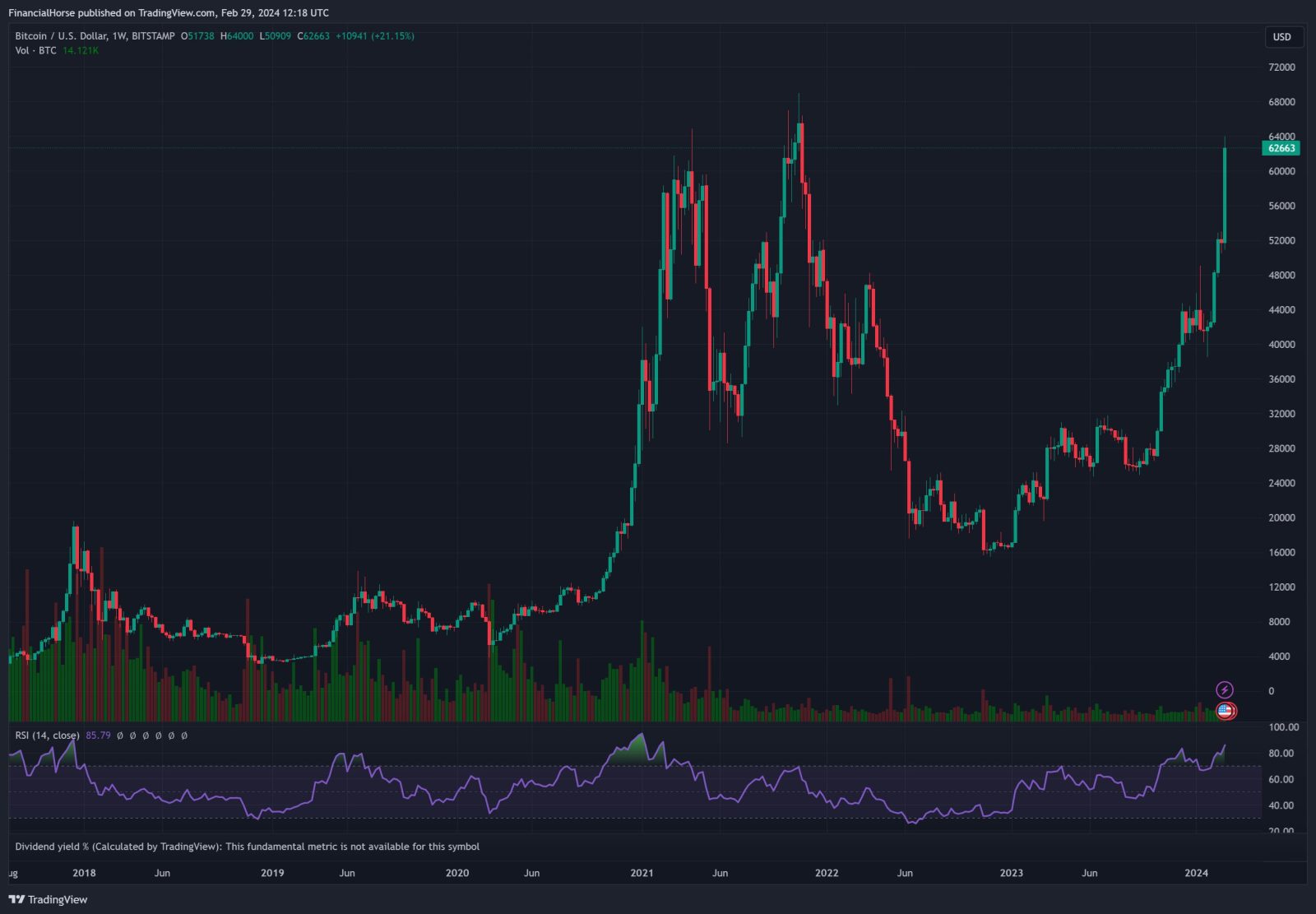Click the RSI value 85.79

point(98,735)
